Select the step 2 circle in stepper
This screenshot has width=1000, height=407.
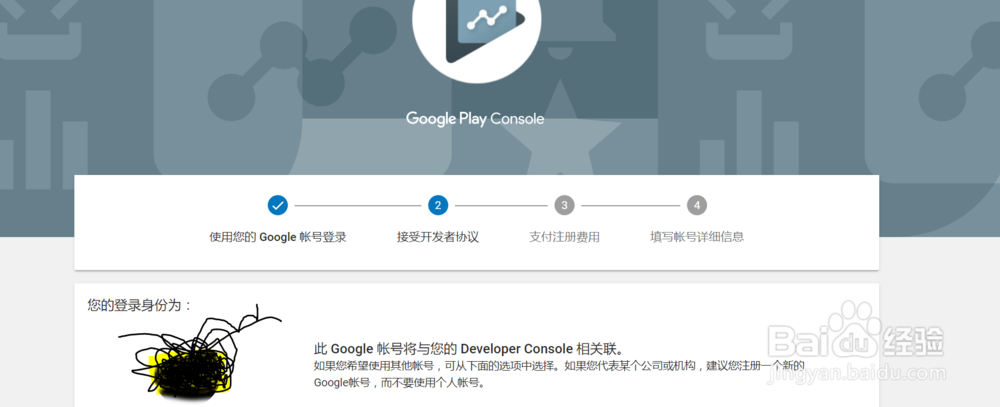coord(438,205)
